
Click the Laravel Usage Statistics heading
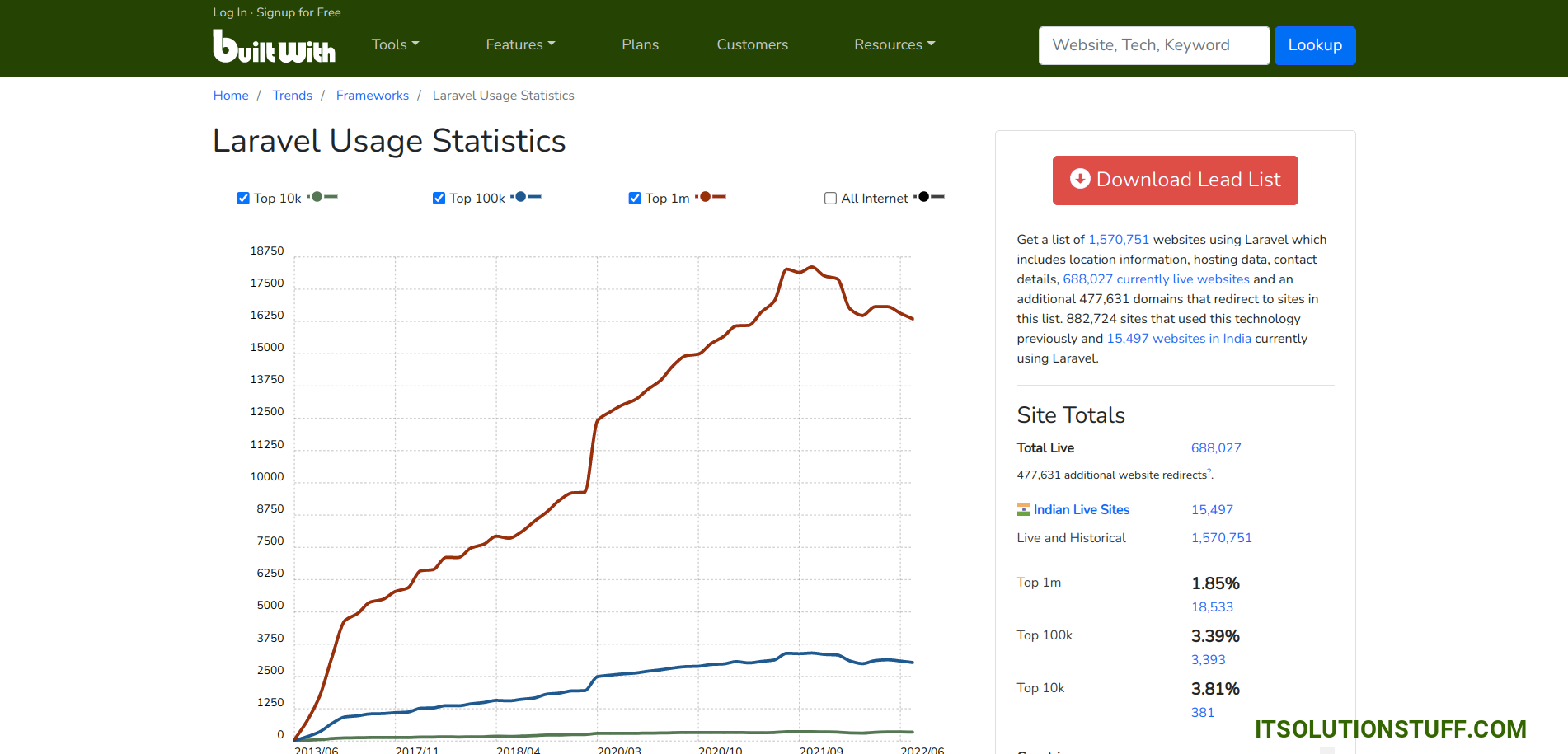pyautogui.click(x=389, y=141)
